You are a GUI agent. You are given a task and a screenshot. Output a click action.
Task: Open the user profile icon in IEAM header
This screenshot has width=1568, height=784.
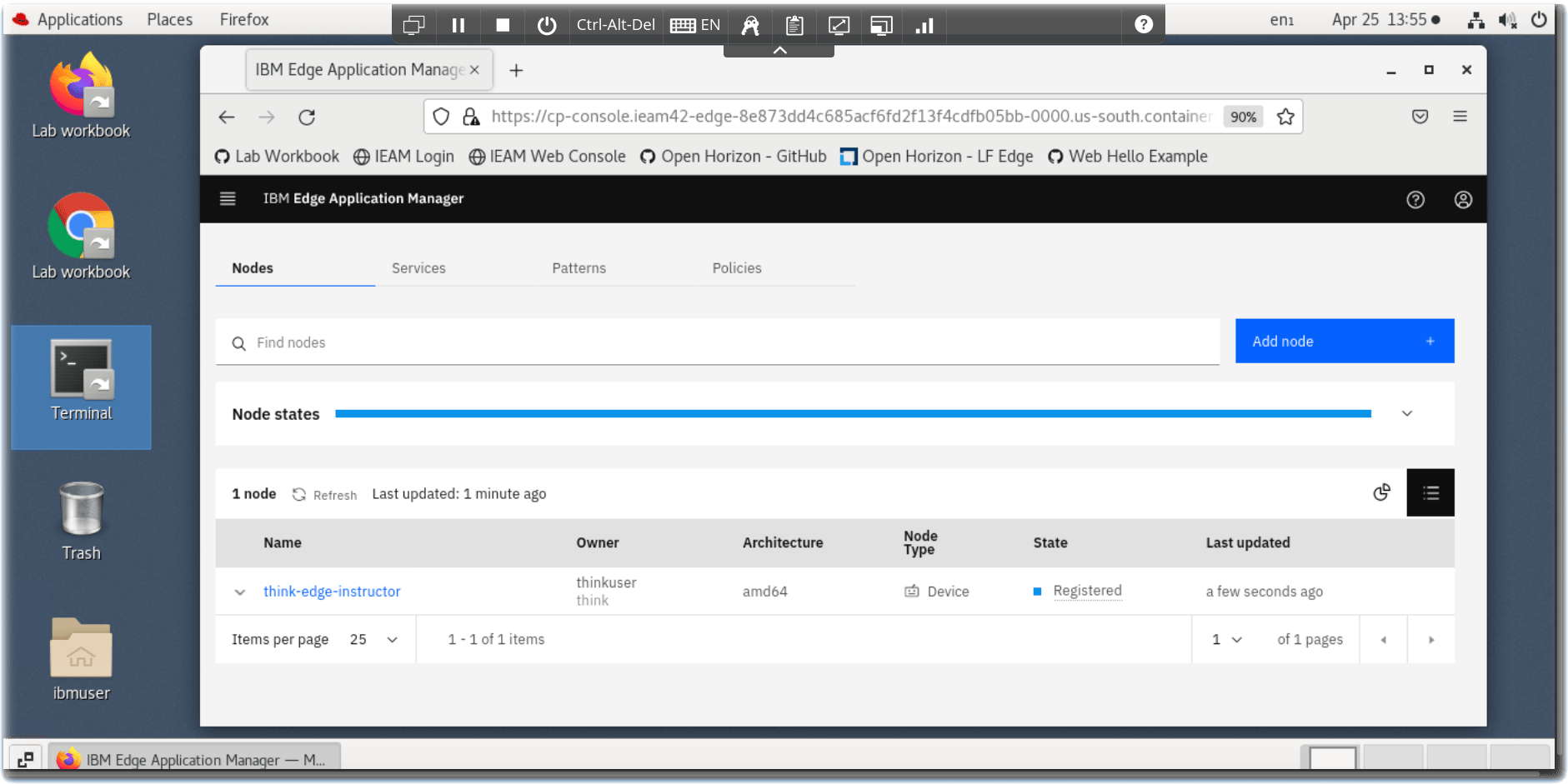point(1463,199)
